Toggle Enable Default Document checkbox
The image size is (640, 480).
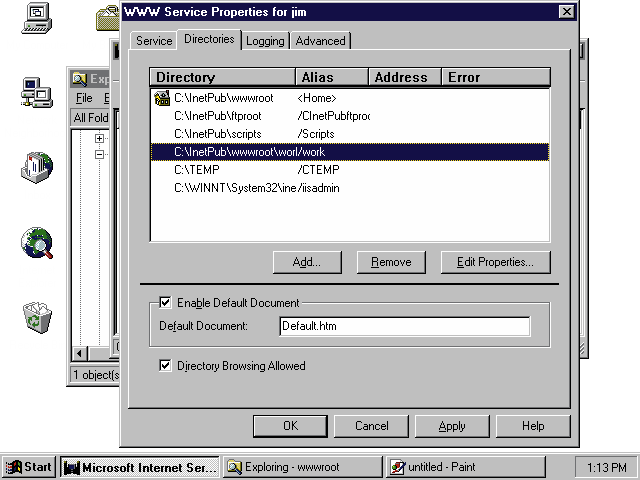pyautogui.click(x=165, y=302)
